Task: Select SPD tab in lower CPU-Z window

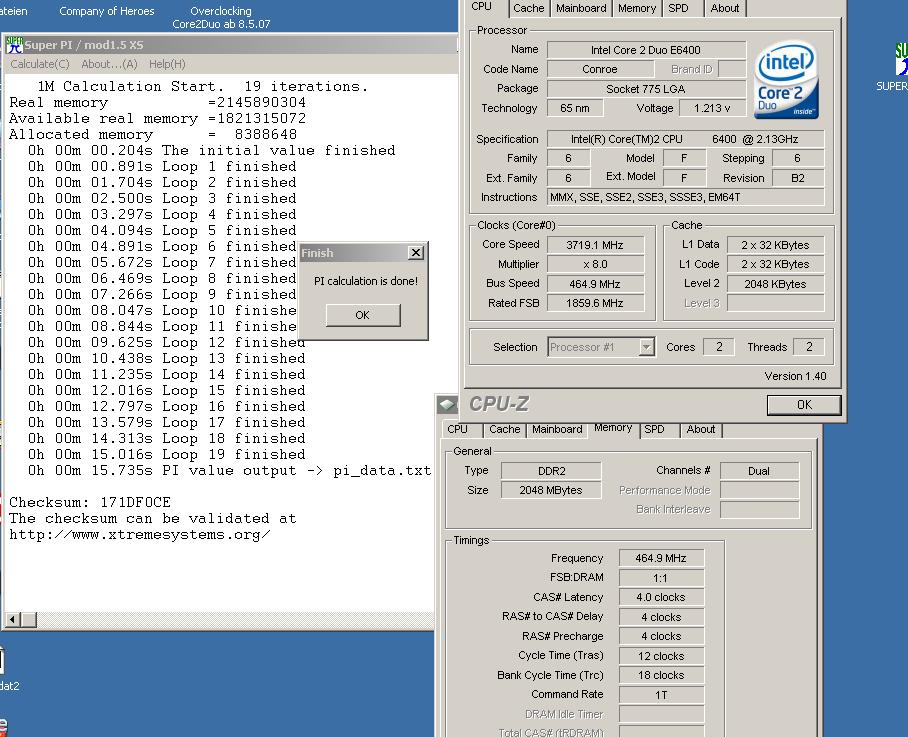Action: 654,430
